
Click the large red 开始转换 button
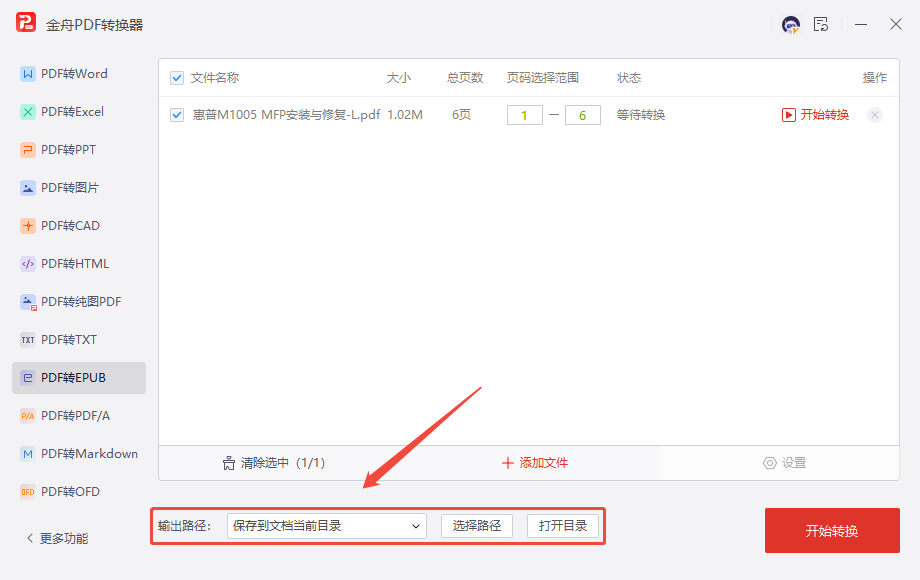[x=832, y=531]
